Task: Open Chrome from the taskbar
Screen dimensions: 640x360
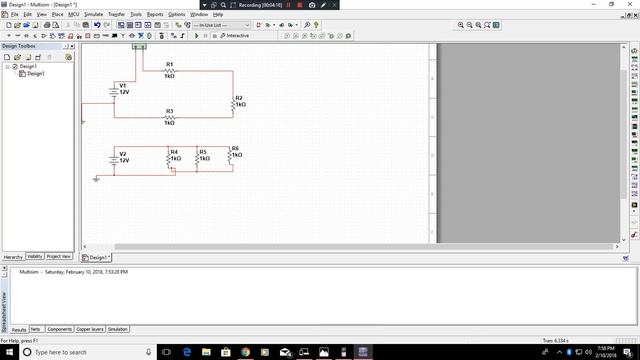Action: (245, 352)
